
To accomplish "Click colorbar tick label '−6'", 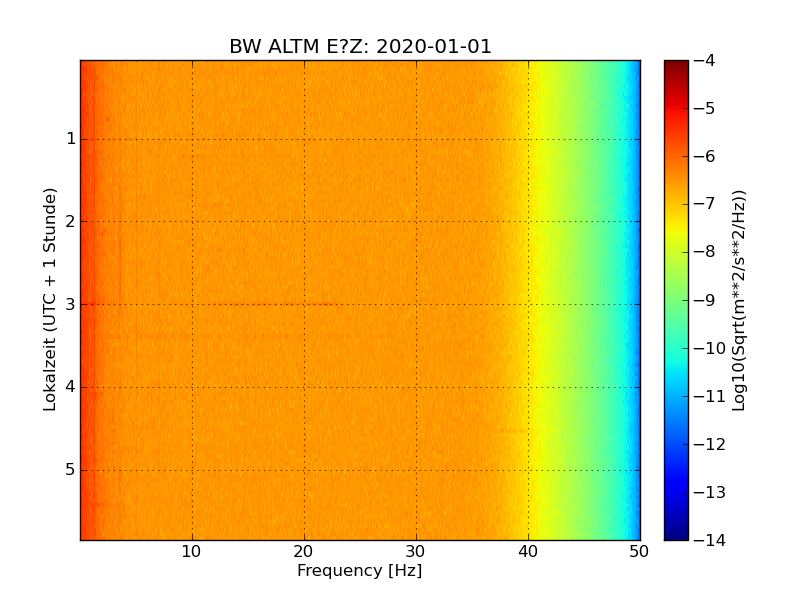I will [705, 156].
